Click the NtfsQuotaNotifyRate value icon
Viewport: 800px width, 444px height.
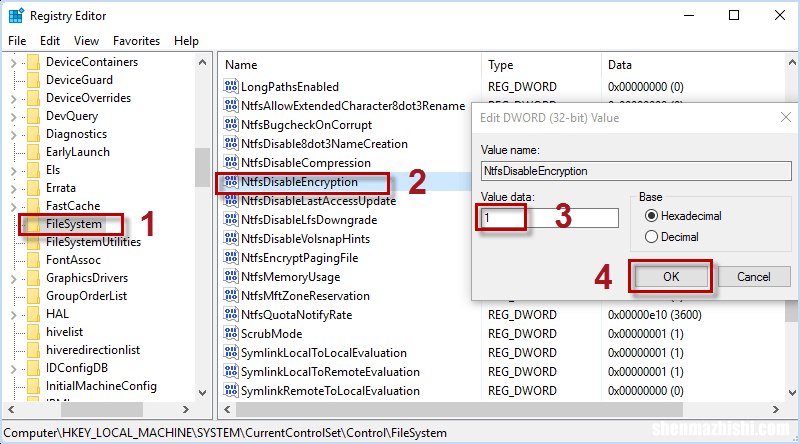231,314
